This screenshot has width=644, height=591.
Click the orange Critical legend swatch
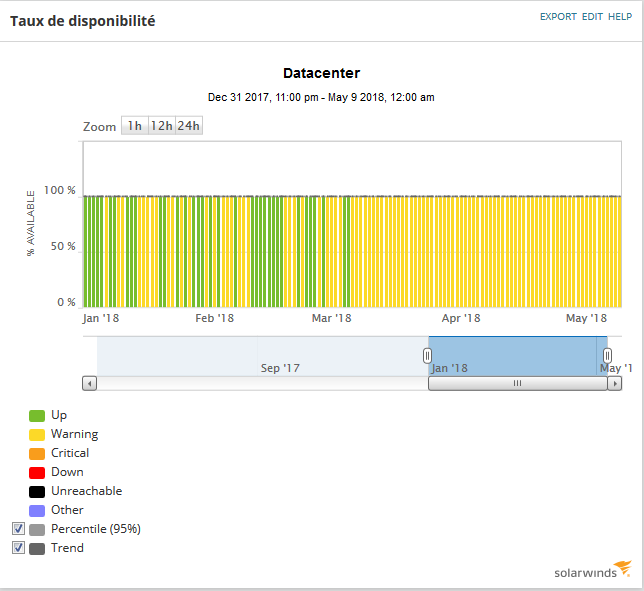coord(37,453)
